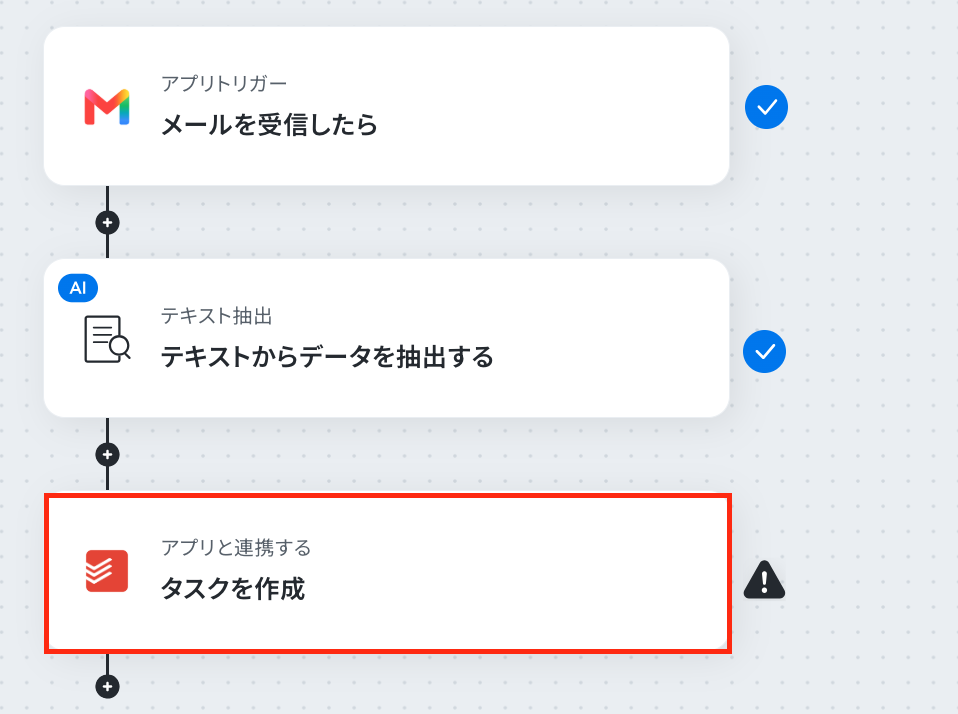
Task: Click the blue checkmark beside テキストからデータを抽出する
Action: 764,352
